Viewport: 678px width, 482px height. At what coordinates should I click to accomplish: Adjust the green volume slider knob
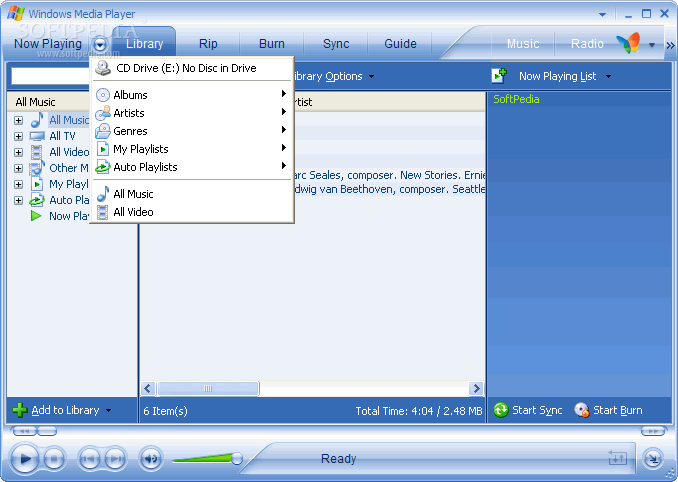pos(237,459)
